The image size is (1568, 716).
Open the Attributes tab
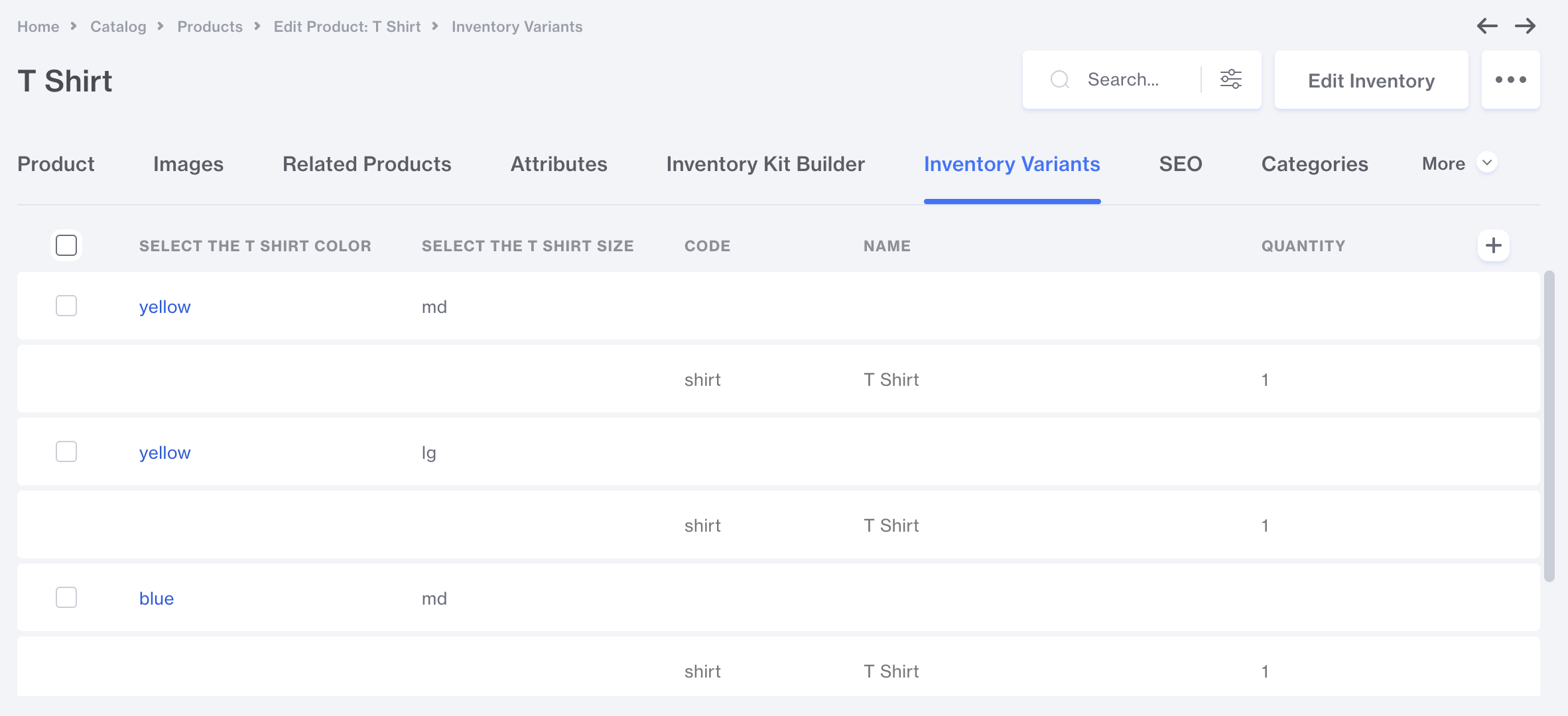[x=558, y=164]
